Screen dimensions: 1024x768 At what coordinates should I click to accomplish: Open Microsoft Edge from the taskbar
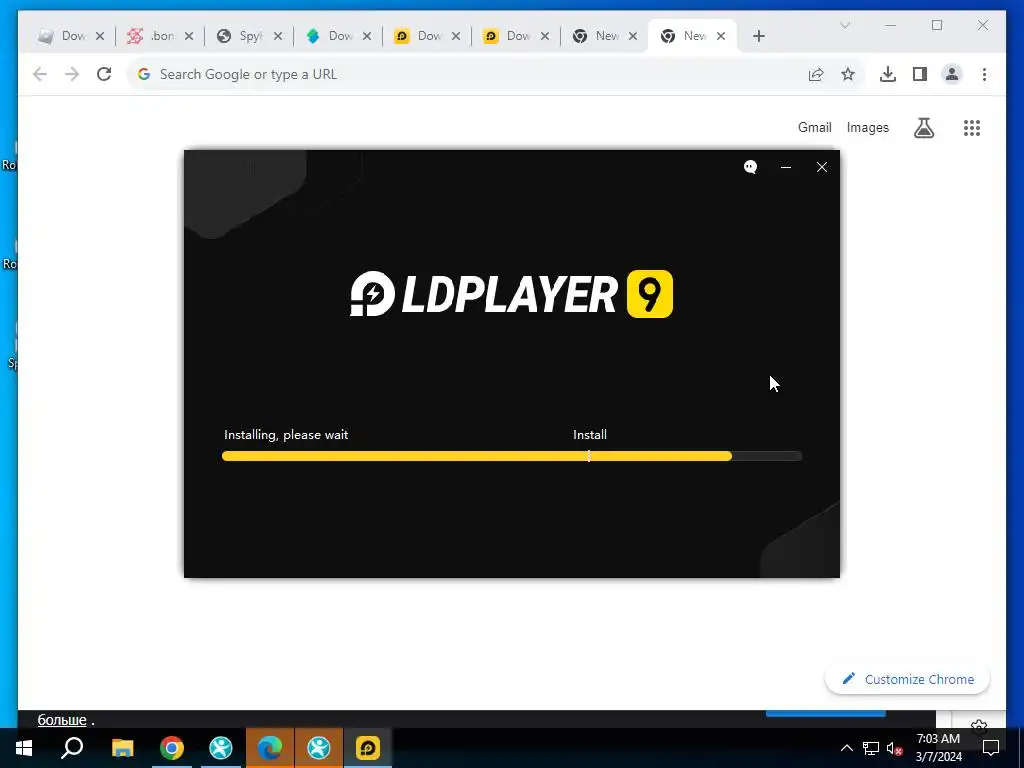pyautogui.click(x=270, y=748)
